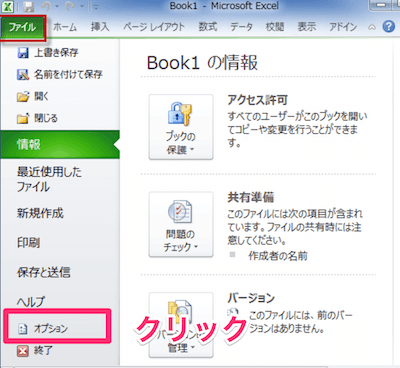Minimize the Excel window
This screenshot has height=368, width=400.
382,5
